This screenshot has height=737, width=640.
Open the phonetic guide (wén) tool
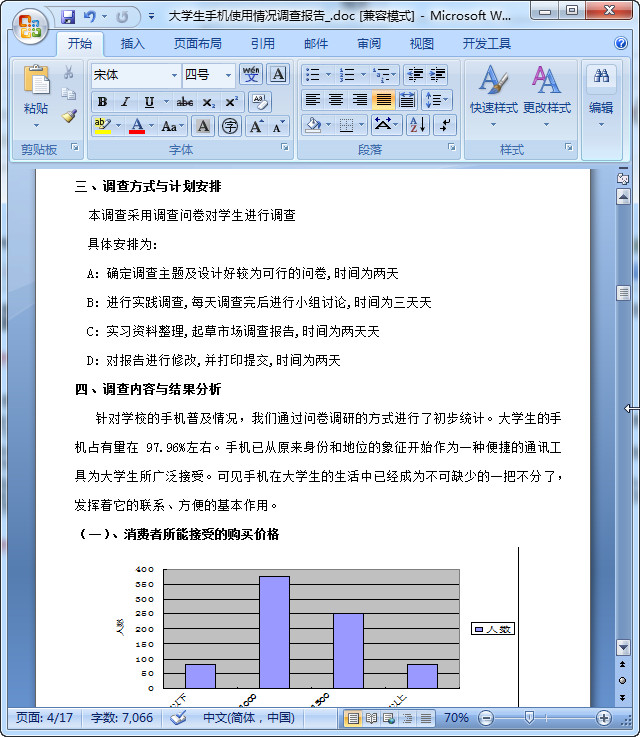click(x=251, y=74)
